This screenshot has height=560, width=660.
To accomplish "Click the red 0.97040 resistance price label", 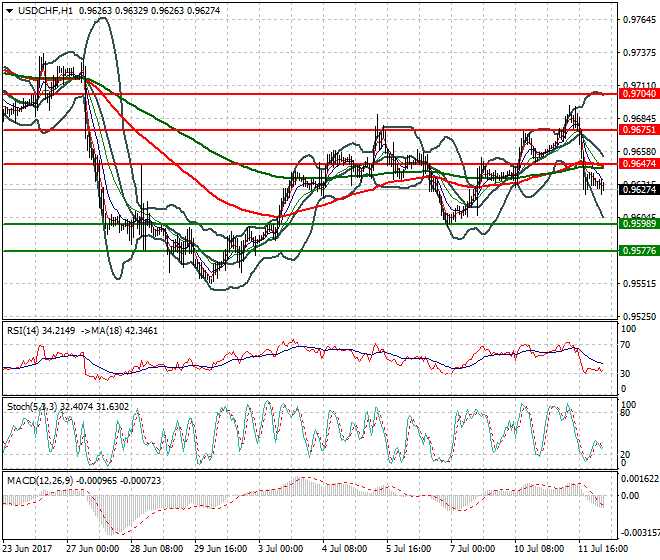I will click(x=639, y=94).
